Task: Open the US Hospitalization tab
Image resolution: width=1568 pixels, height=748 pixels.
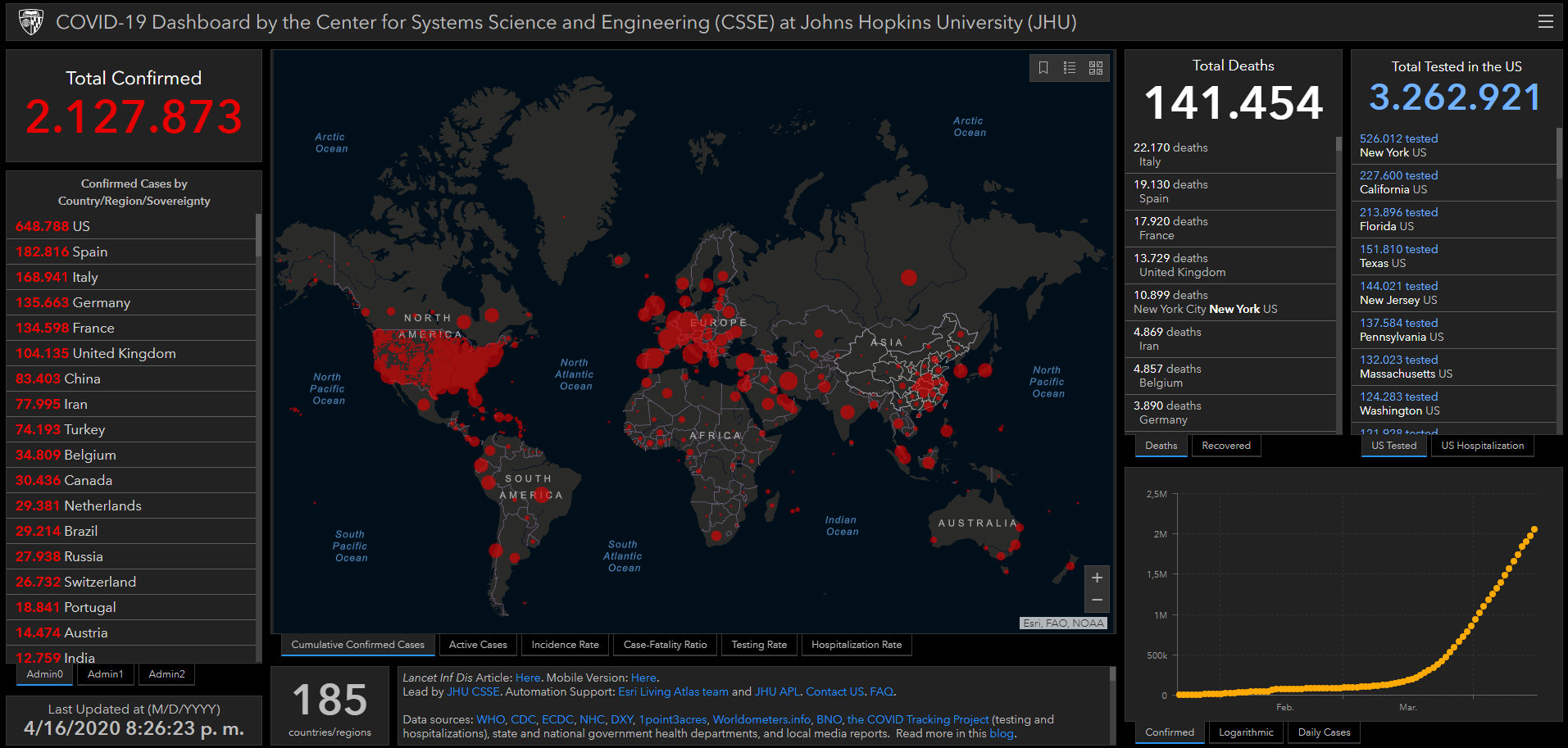Action: click(x=1482, y=446)
